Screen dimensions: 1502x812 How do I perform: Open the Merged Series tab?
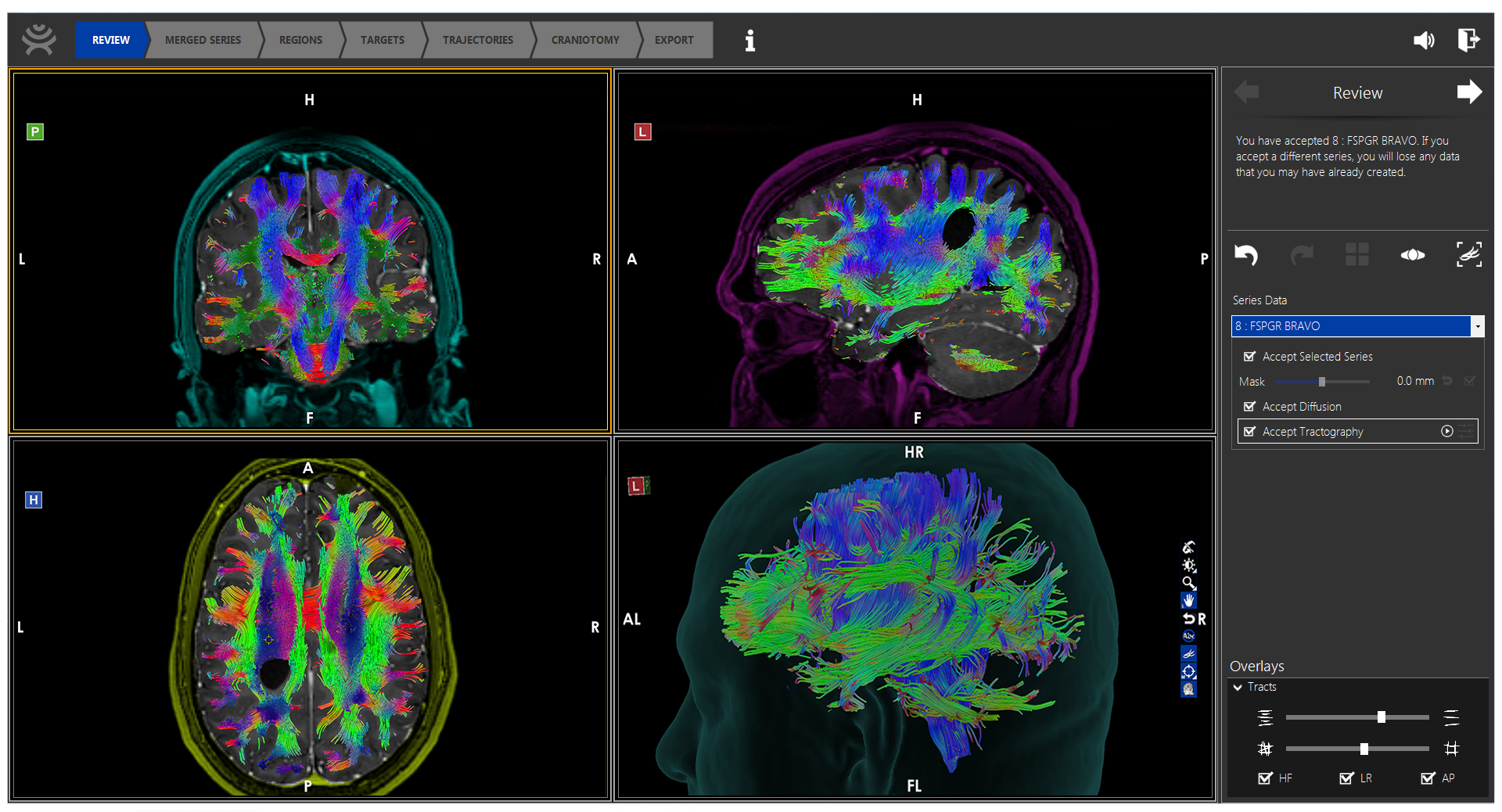click(203, 40)
